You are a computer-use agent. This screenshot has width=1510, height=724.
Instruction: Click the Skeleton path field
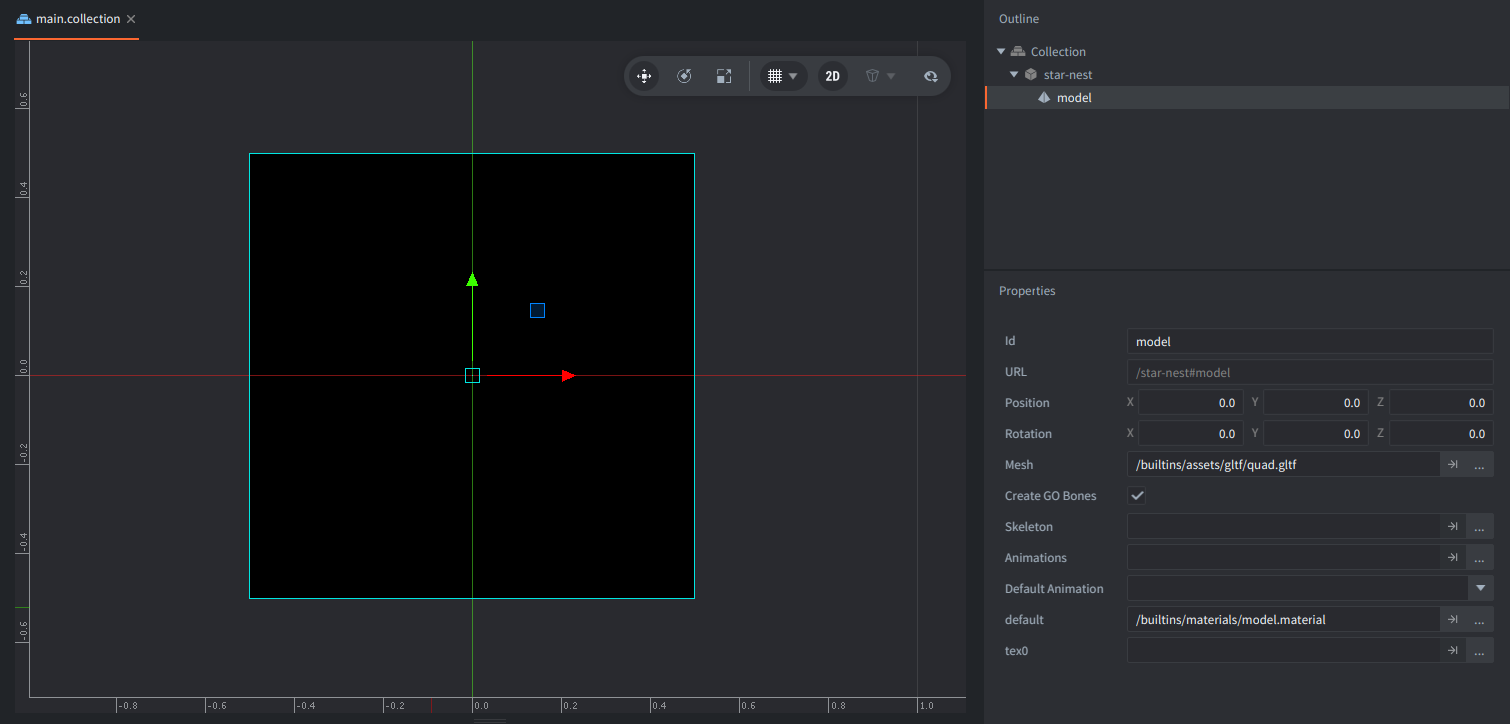[x=1283, y=527]
